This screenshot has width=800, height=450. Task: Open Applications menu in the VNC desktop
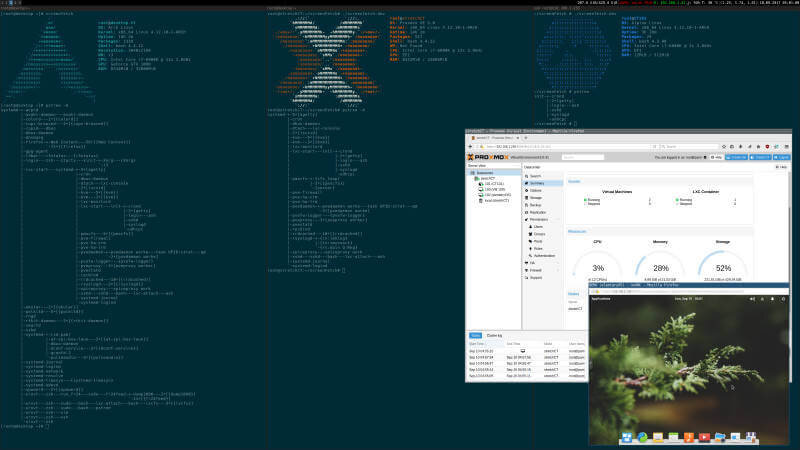point(601,299)
